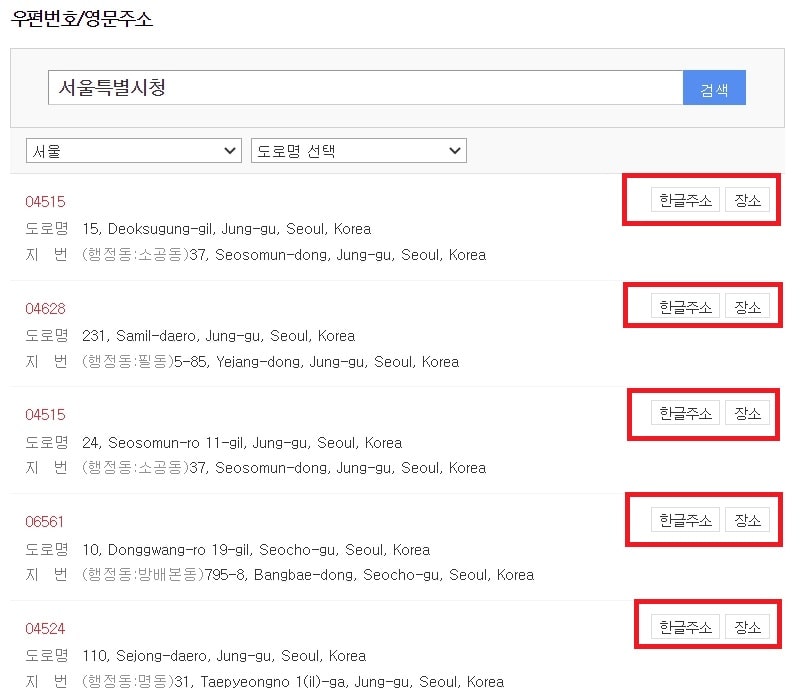Open the 서울 region dropdown
Screen dimensions: 807x700
pyautogui.click(x=134, y=150)
